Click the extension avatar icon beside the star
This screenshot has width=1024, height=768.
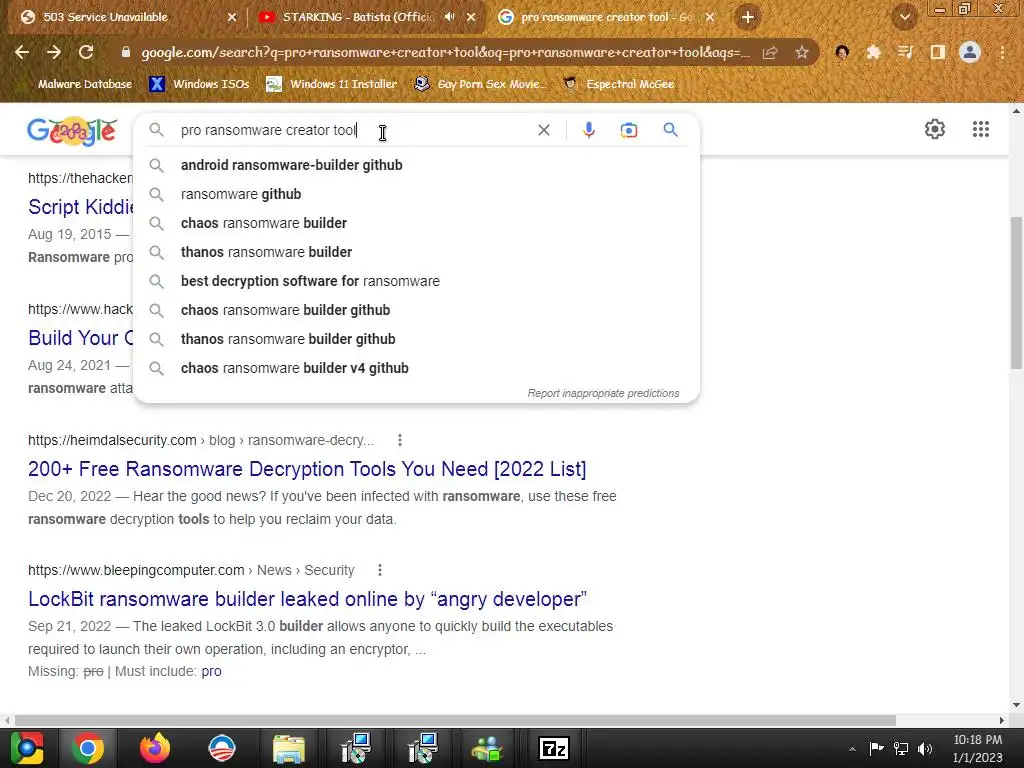coord(842,52)
